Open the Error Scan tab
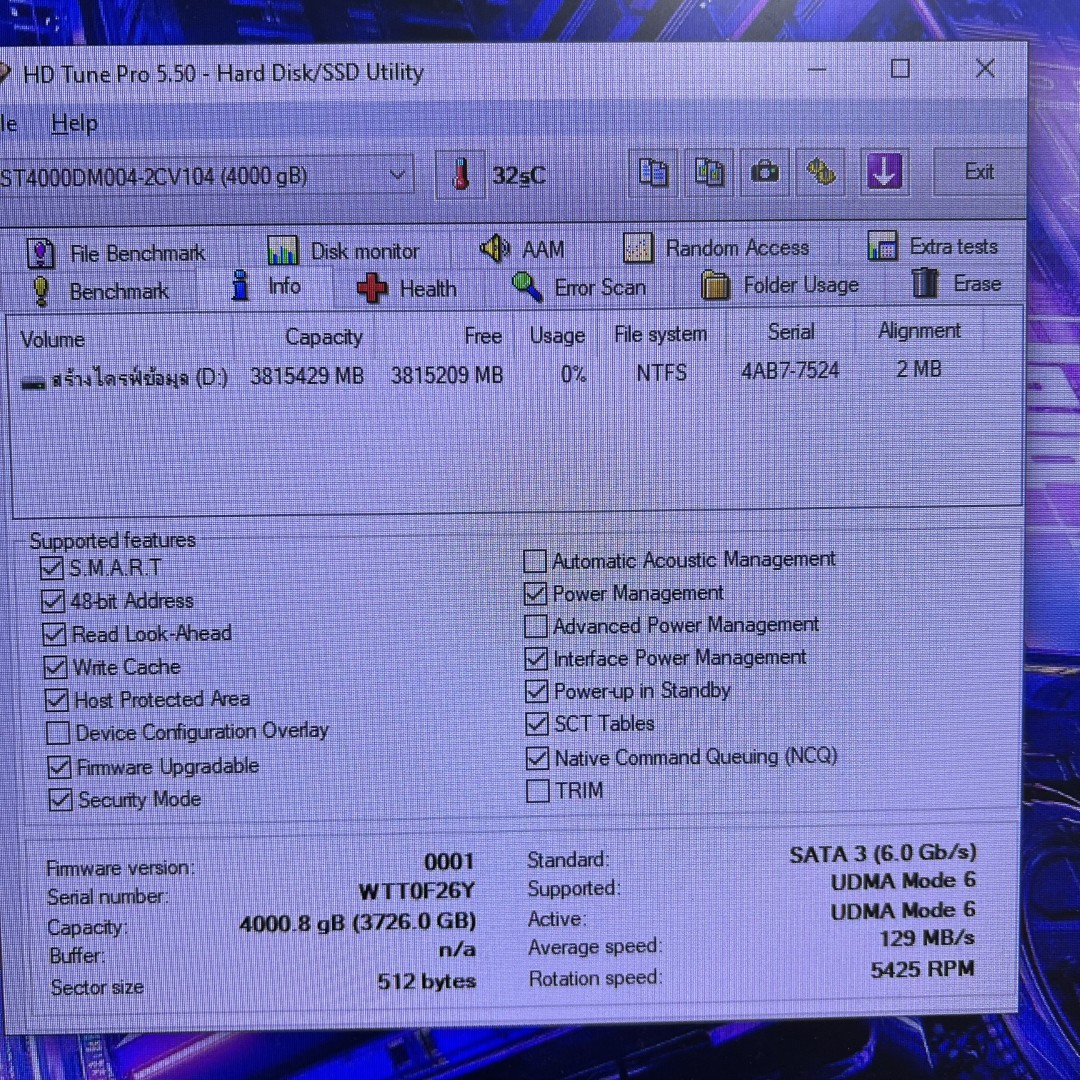 [x=580, y=288]
